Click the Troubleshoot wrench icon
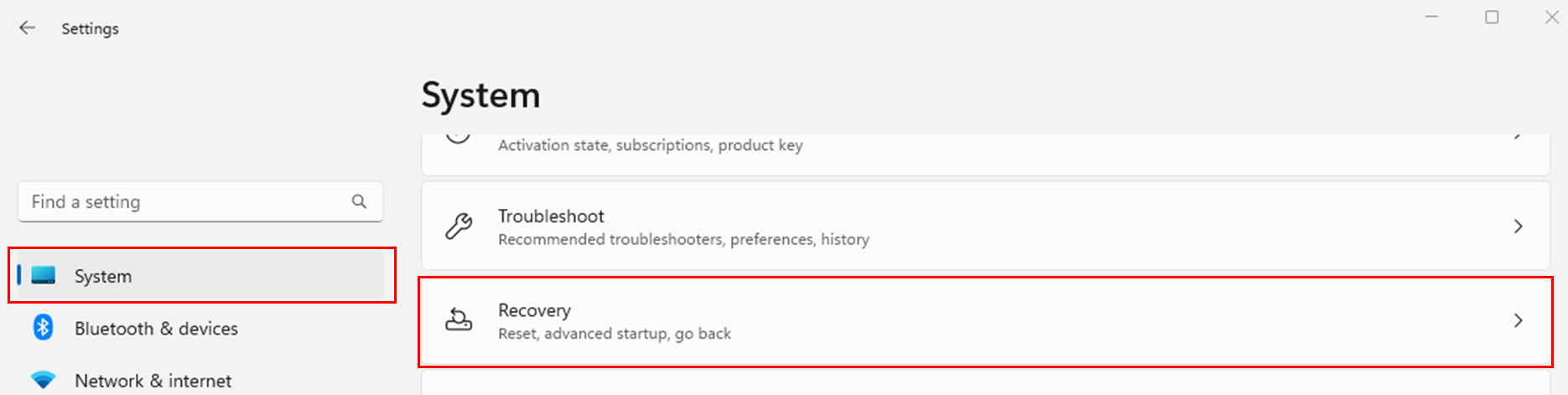 point(459,226)
